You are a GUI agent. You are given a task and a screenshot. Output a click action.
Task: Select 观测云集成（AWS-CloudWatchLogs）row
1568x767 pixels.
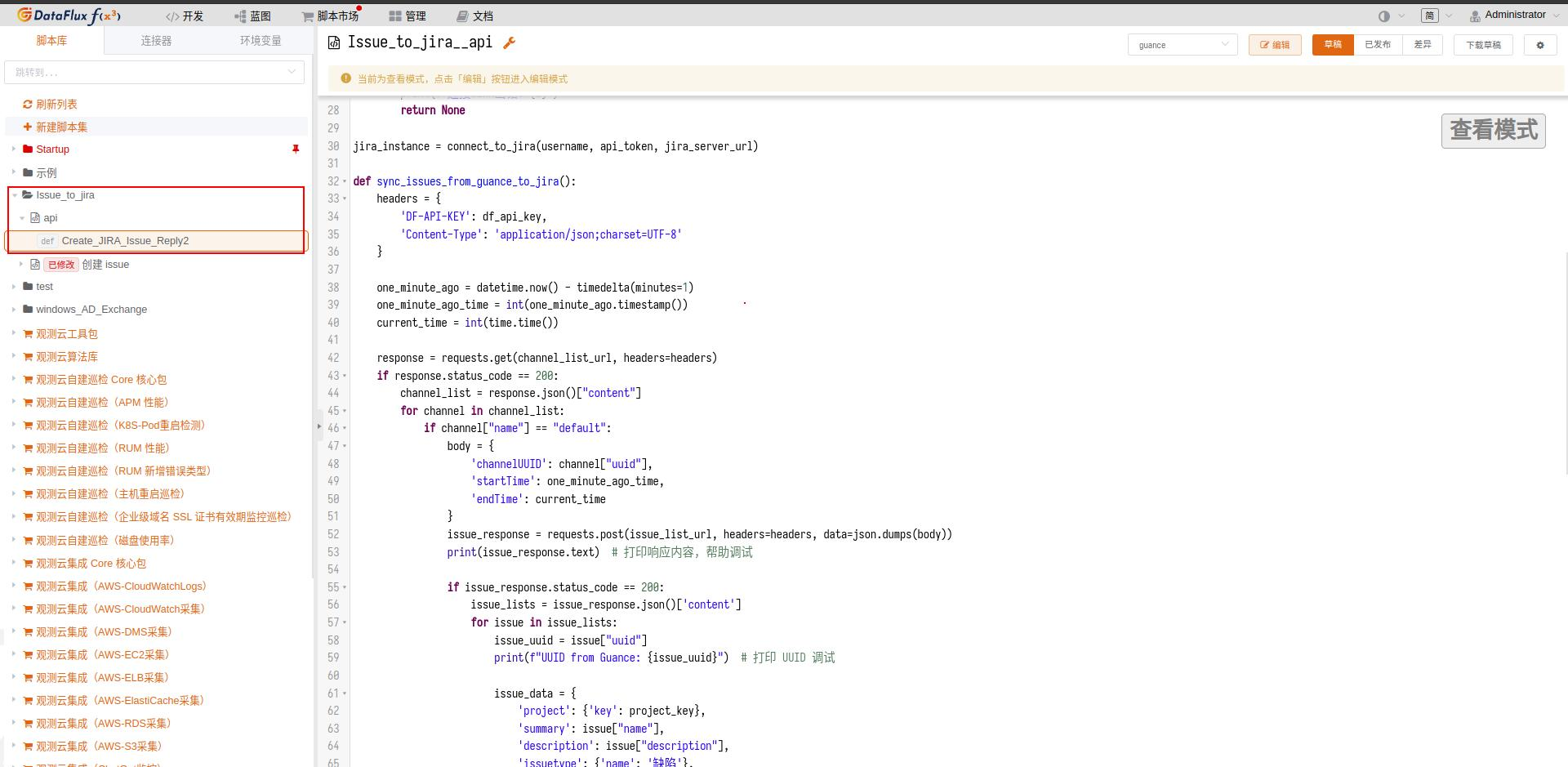[158, 586]
